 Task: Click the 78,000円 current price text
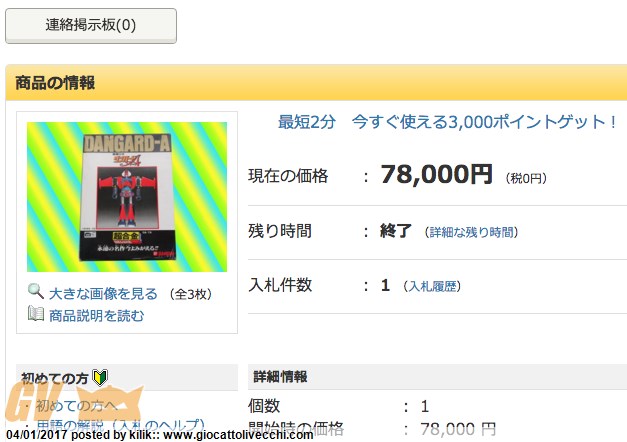coord(436,175)
